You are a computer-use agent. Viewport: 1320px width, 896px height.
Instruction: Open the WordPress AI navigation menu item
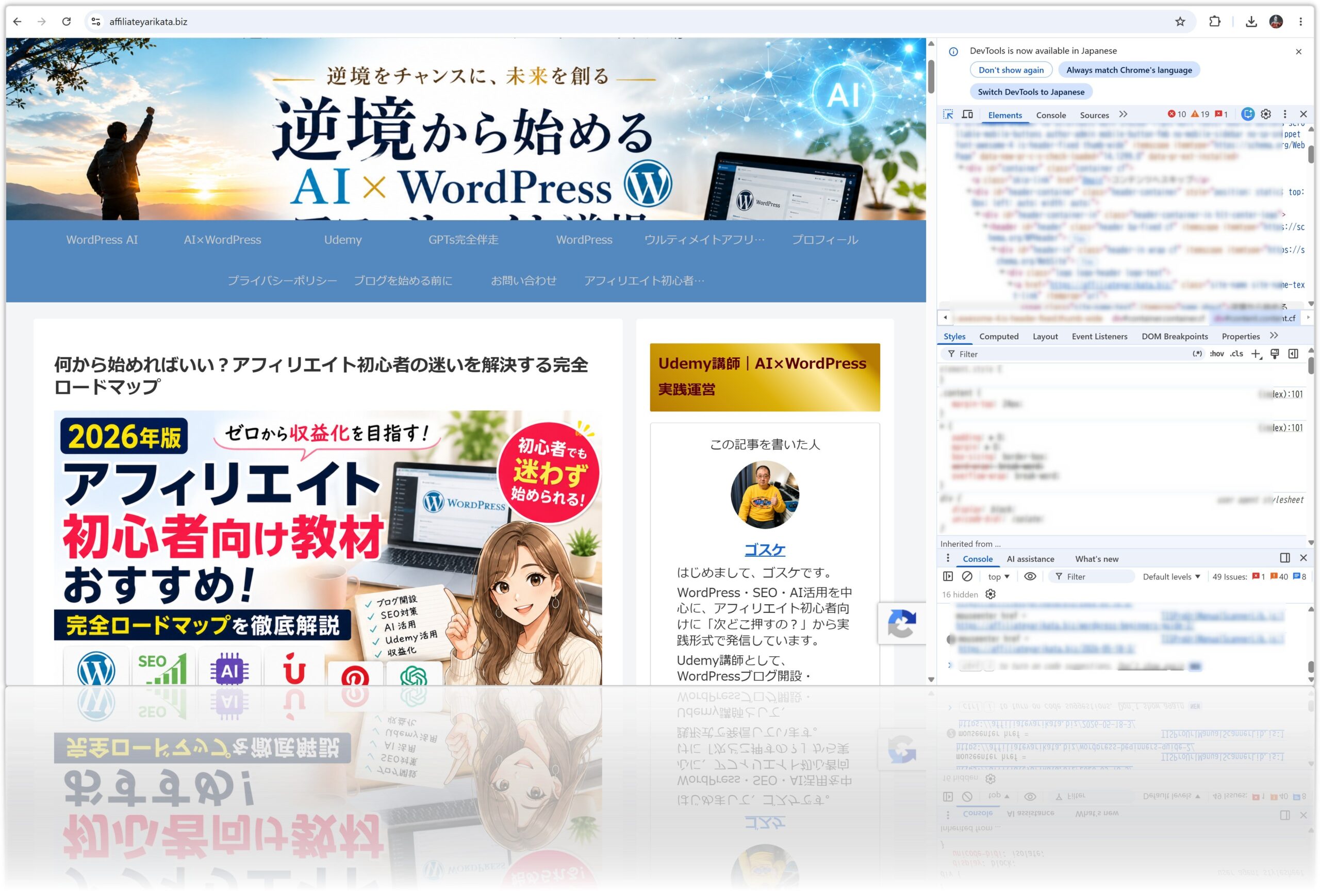coord(102,240)
